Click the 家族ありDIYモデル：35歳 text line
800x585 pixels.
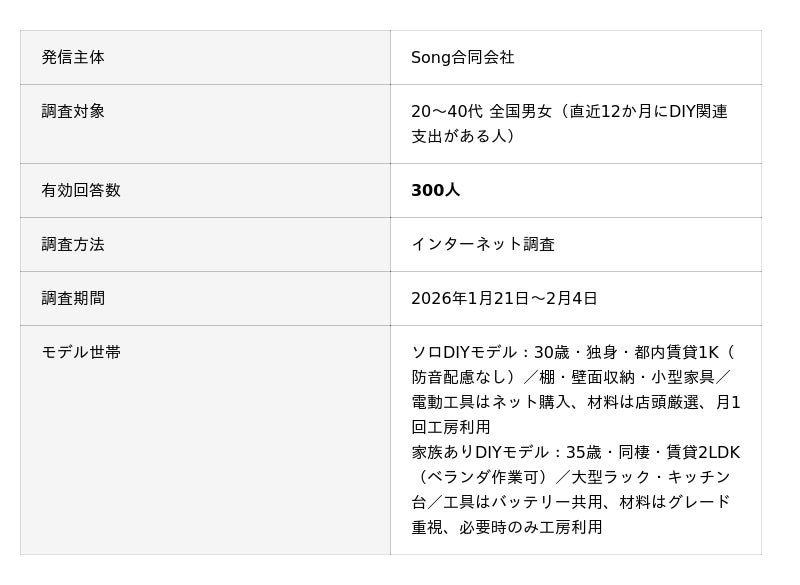coord(575,453)
